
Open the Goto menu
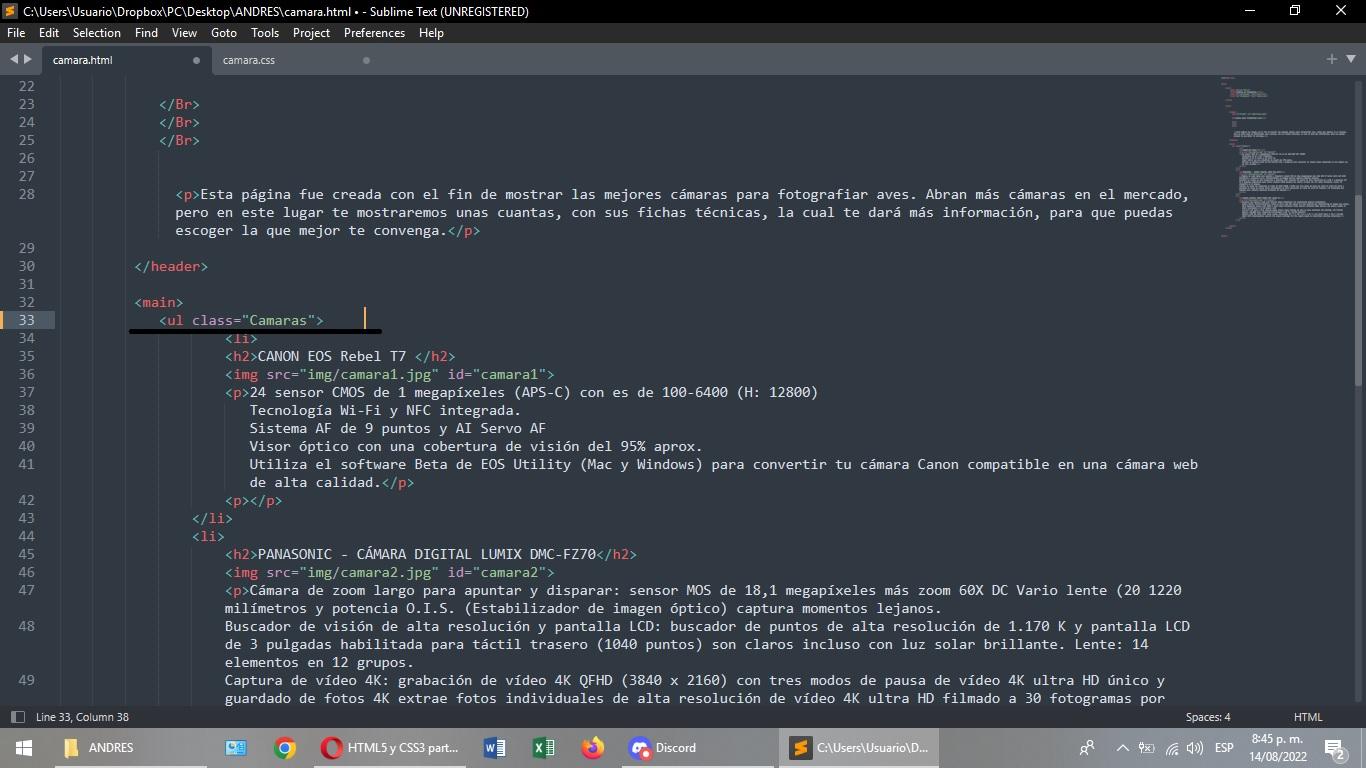pyautogui.click(x=224, y=33)
